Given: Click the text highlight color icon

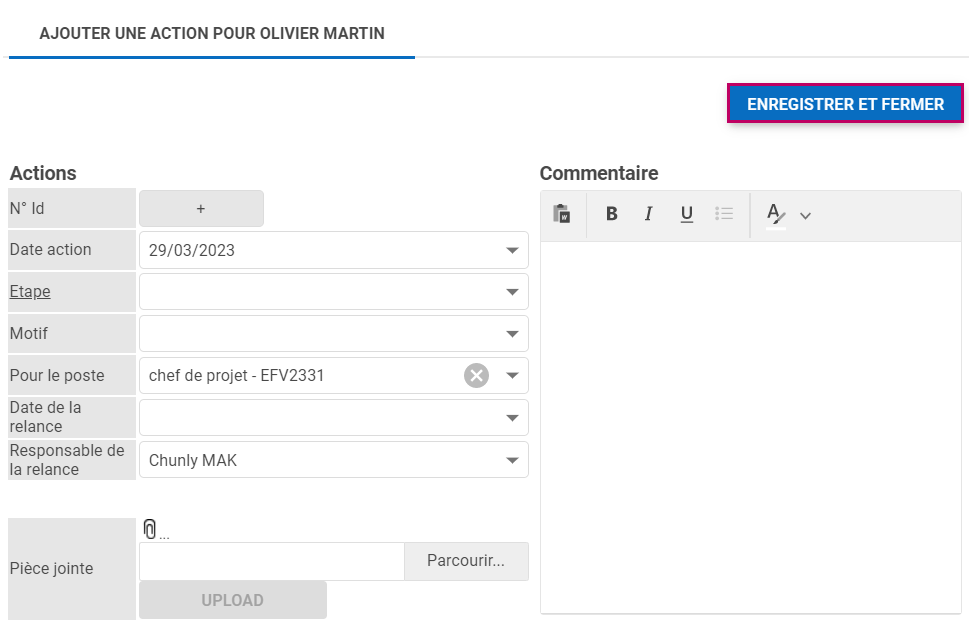Looking at the screenshot, I should 775,214.
